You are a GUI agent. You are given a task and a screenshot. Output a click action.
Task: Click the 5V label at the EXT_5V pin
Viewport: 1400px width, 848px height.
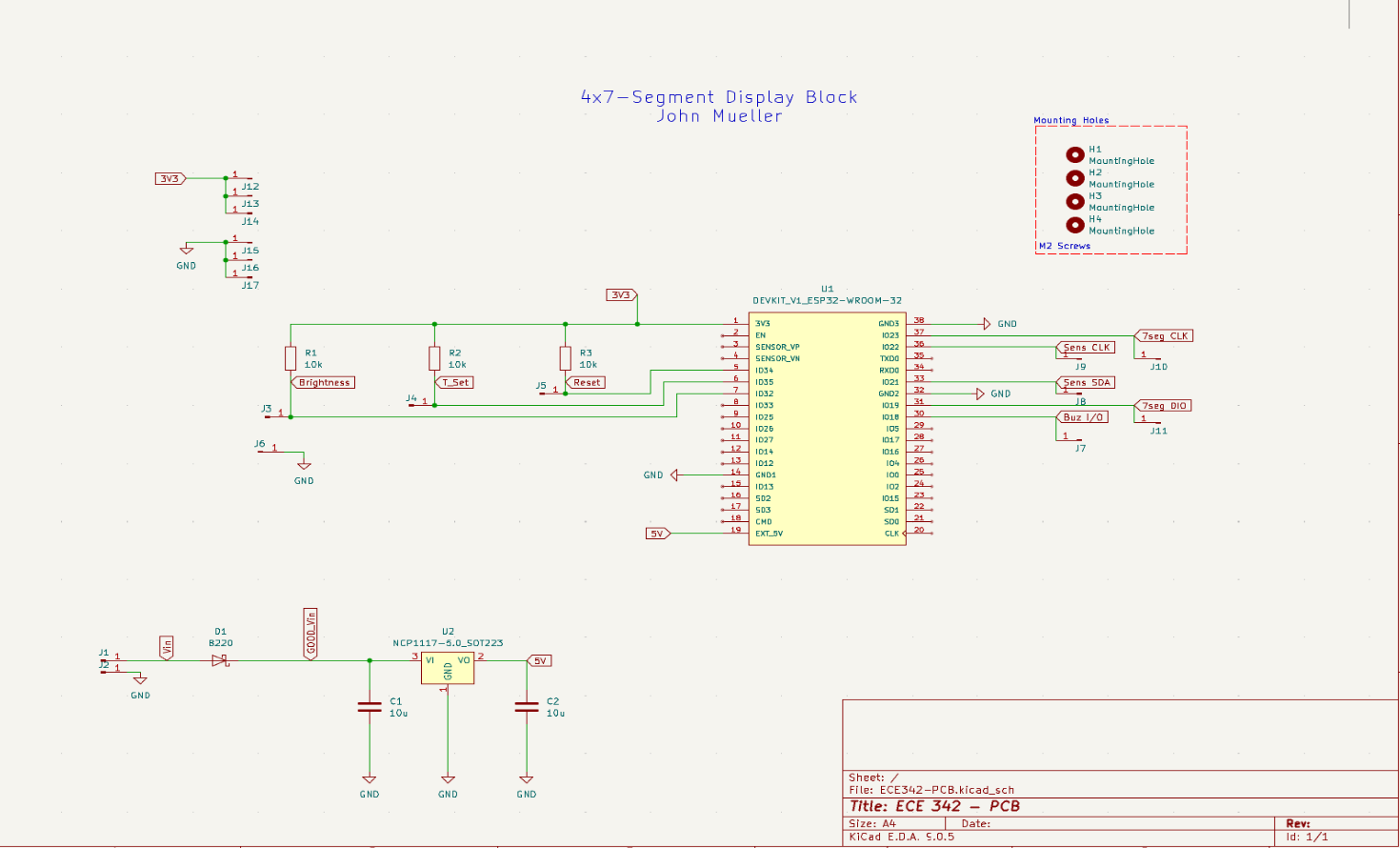657,534
